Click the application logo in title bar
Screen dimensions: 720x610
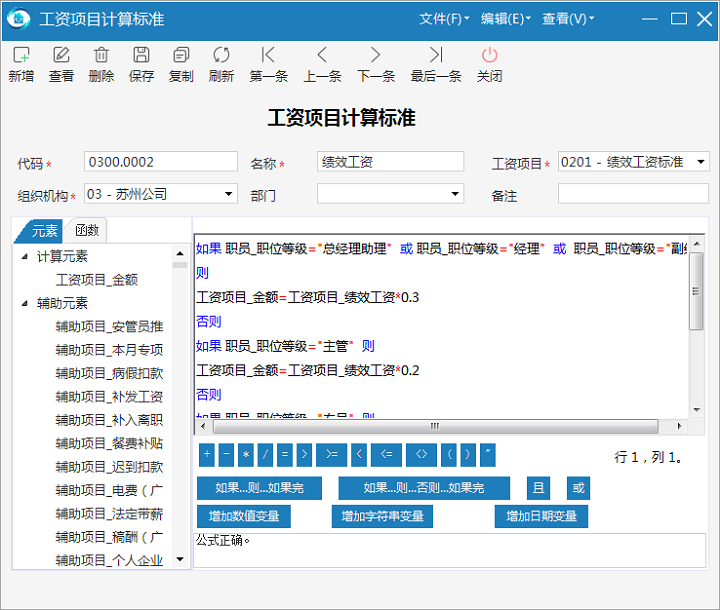pos(18,19)
